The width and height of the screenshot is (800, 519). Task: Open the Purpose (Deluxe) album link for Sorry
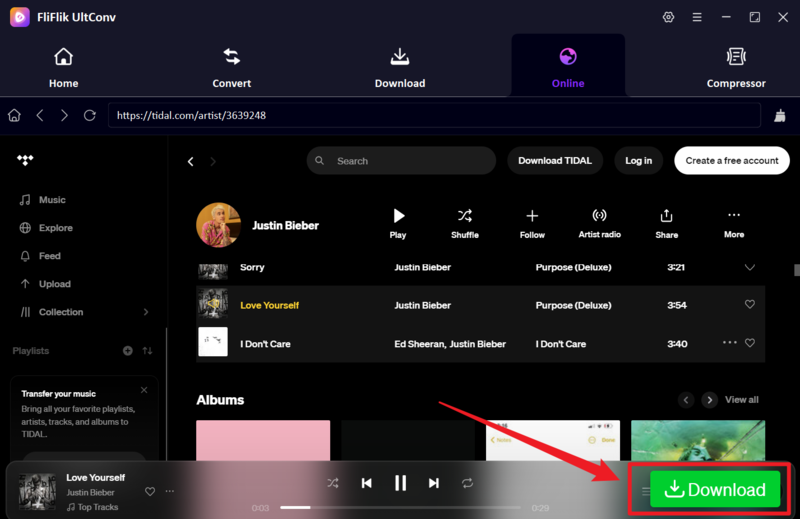[573, 267]
